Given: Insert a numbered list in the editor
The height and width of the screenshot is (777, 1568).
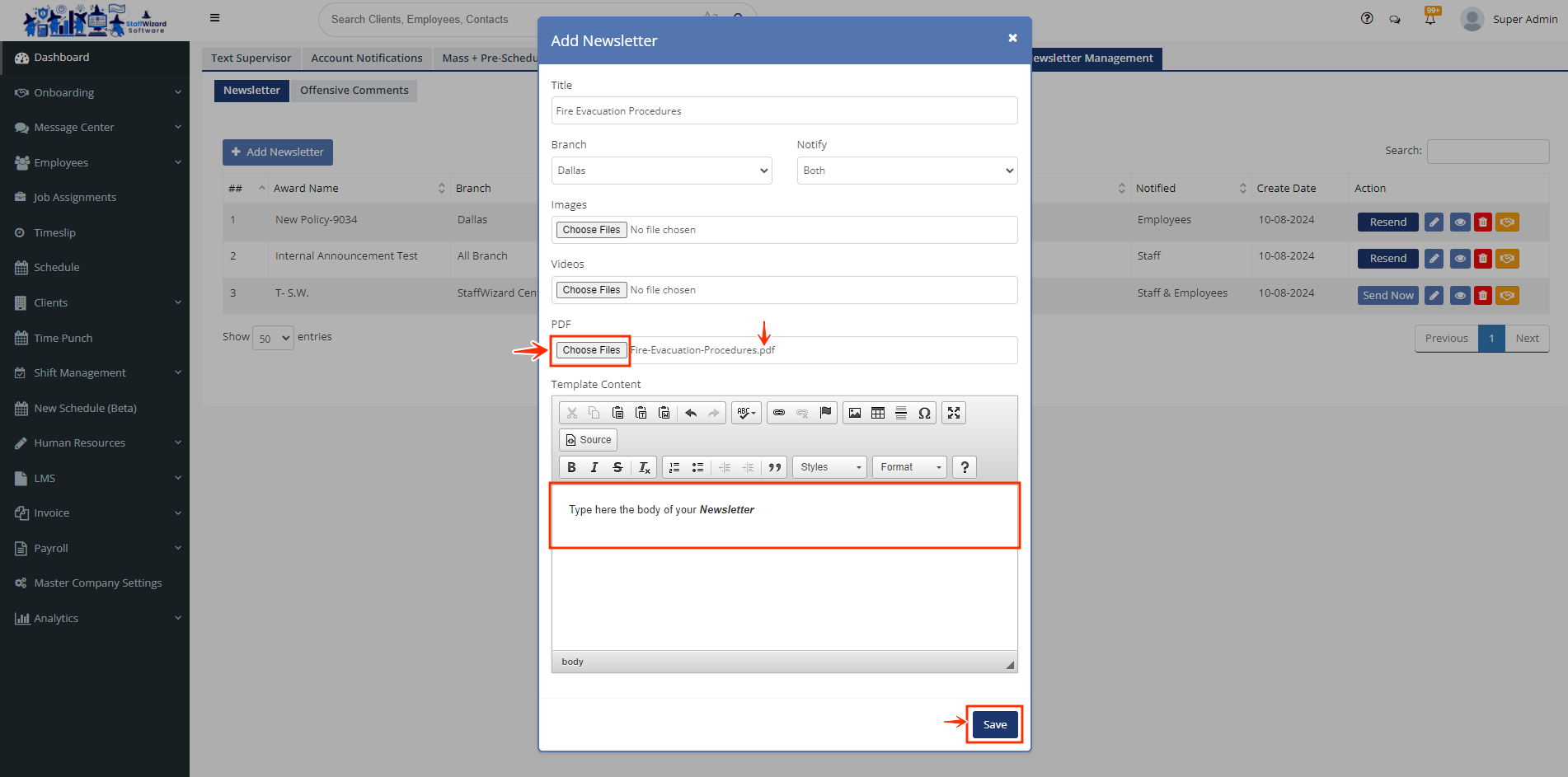Looking at the screenshot, I should click(674, 467).
